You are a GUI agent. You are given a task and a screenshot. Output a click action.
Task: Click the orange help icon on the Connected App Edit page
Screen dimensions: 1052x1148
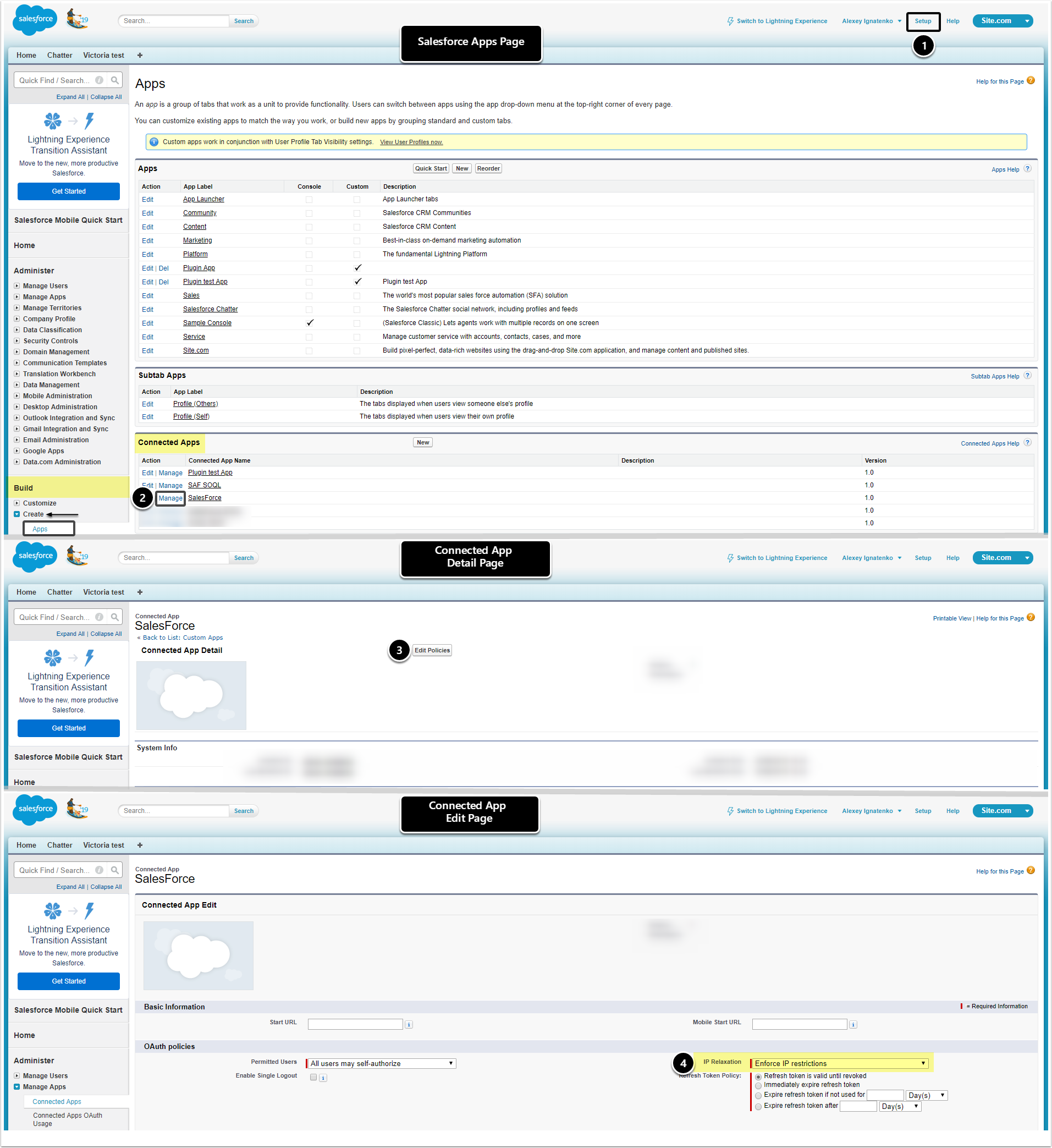tap(1031, 871)
